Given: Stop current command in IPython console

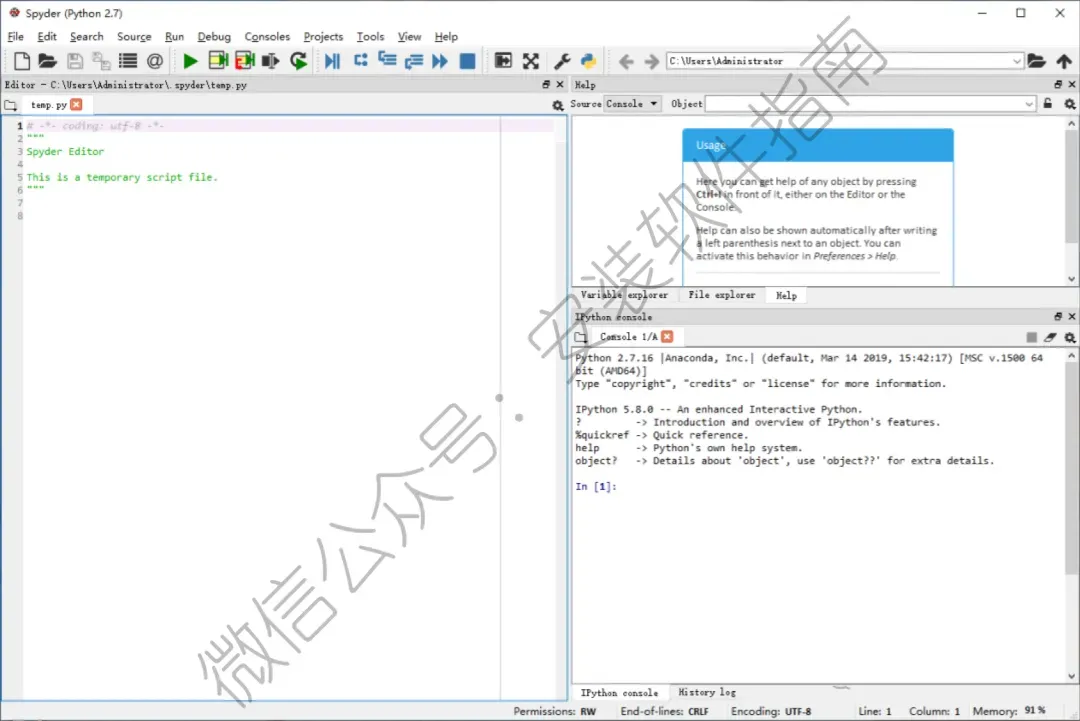Looking at the screenshot, I should pyautogui.click(x=1031, y=337).
